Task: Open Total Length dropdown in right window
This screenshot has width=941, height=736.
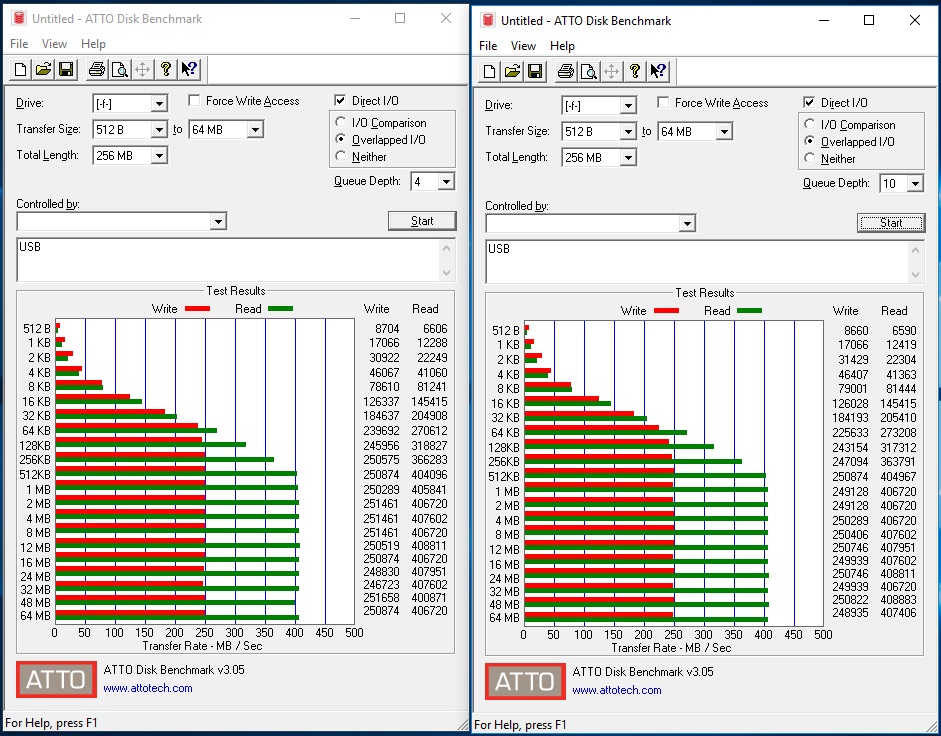Action: [628, 157]
